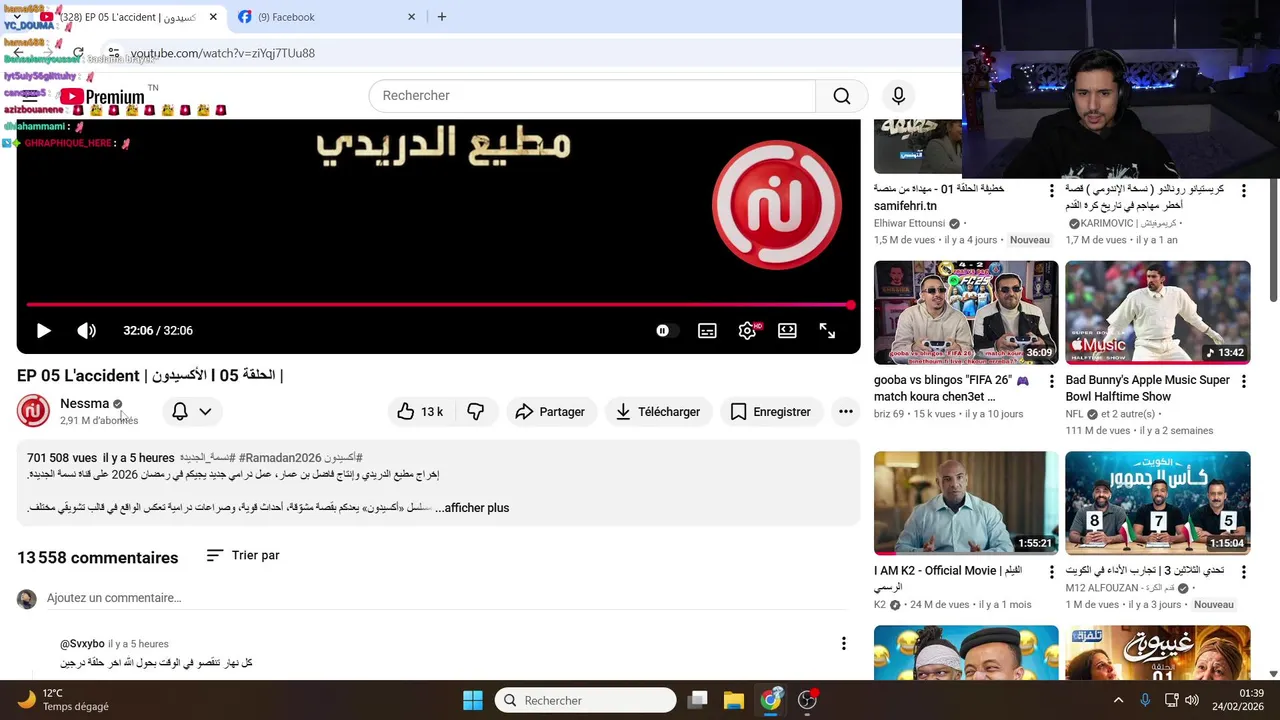
Task: Click the 701 508 vues text
Action: pyautogui.click(x=62, y=458)
